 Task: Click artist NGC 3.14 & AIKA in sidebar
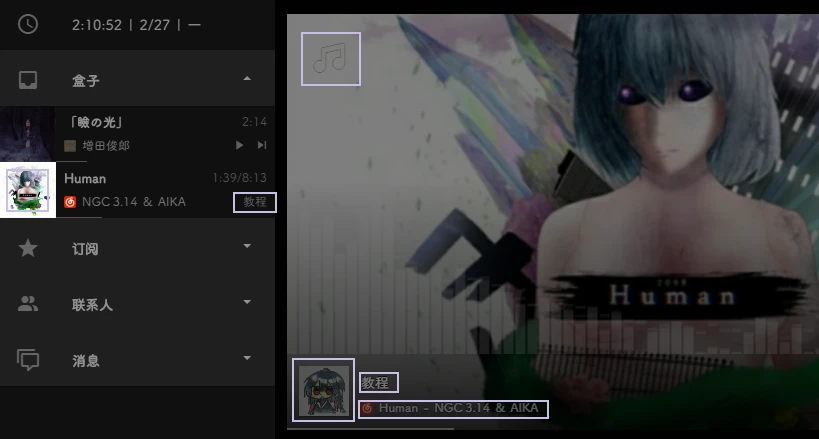(134, 202)
